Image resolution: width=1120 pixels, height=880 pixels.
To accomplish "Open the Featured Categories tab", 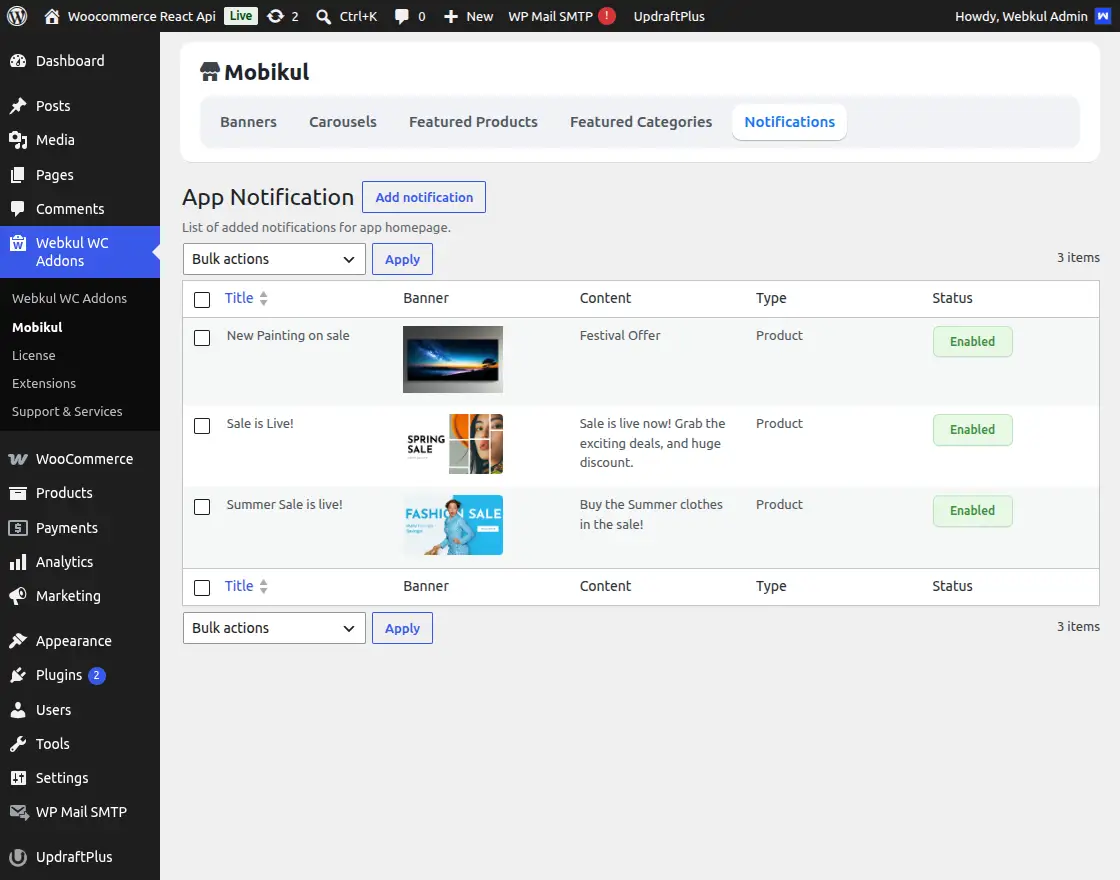I will click(641, 121).
